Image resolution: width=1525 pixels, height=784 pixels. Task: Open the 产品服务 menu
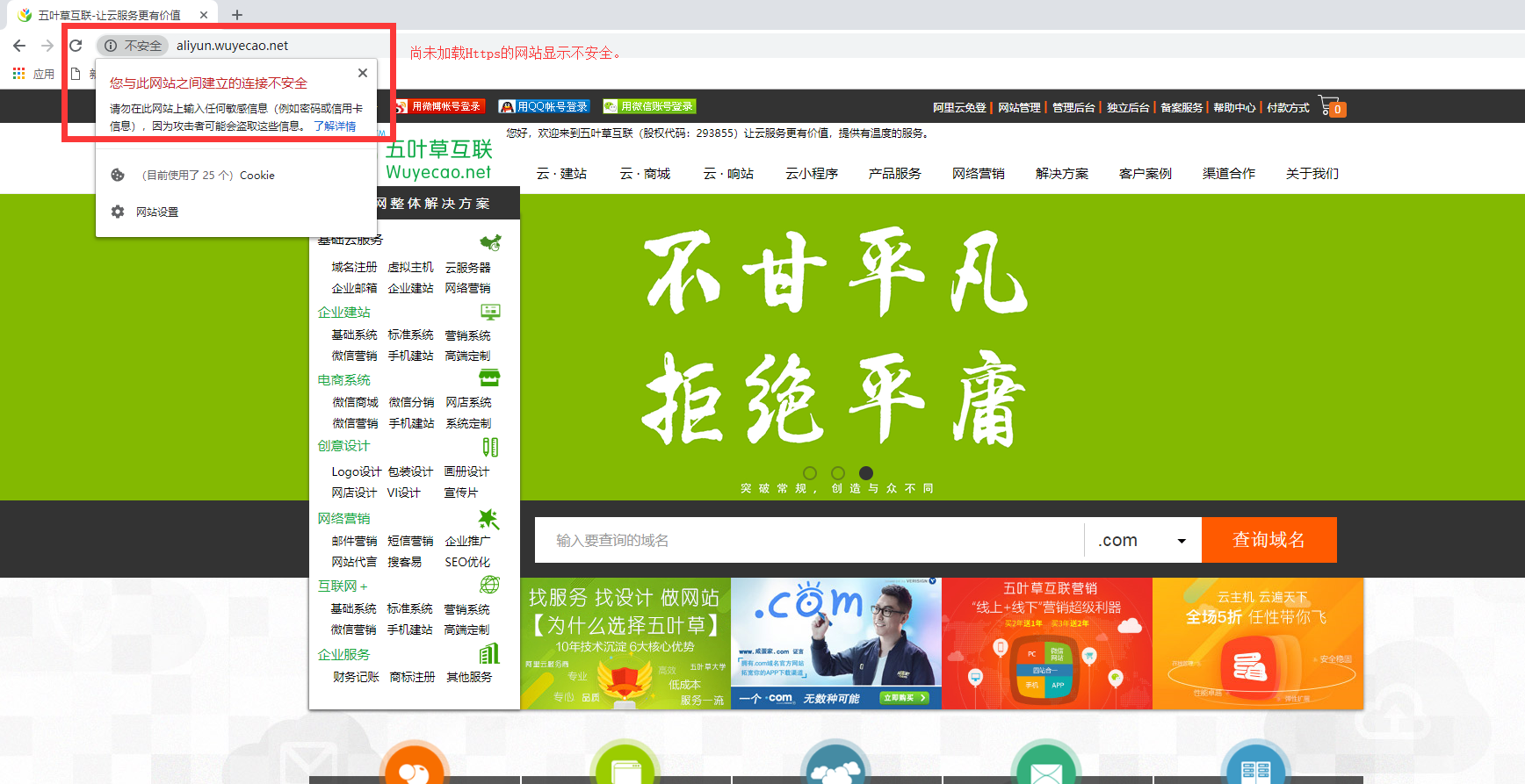pyautogui.click(x=895, y=173)
